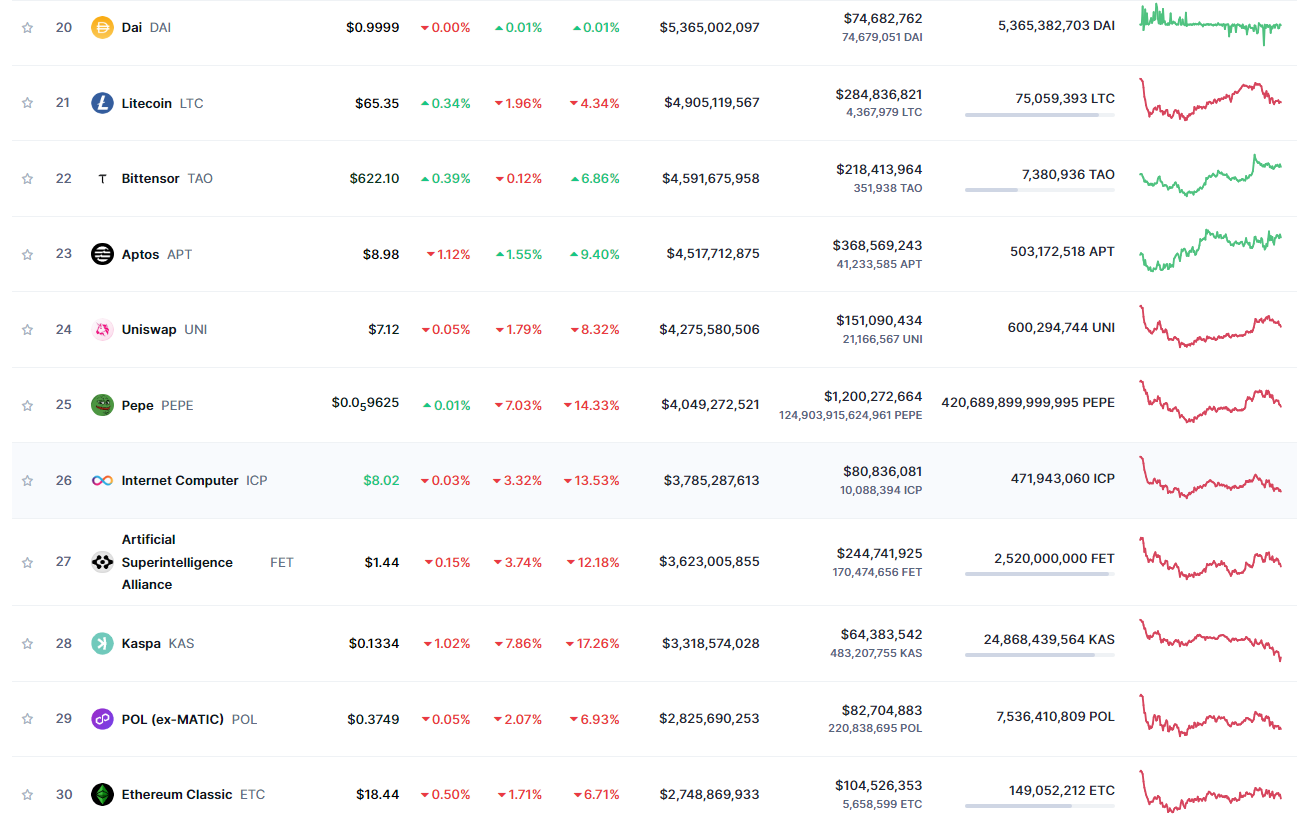1310x824 pixels.
Task: Star the Ethereum Classic row
Action: tap(27, 794)
